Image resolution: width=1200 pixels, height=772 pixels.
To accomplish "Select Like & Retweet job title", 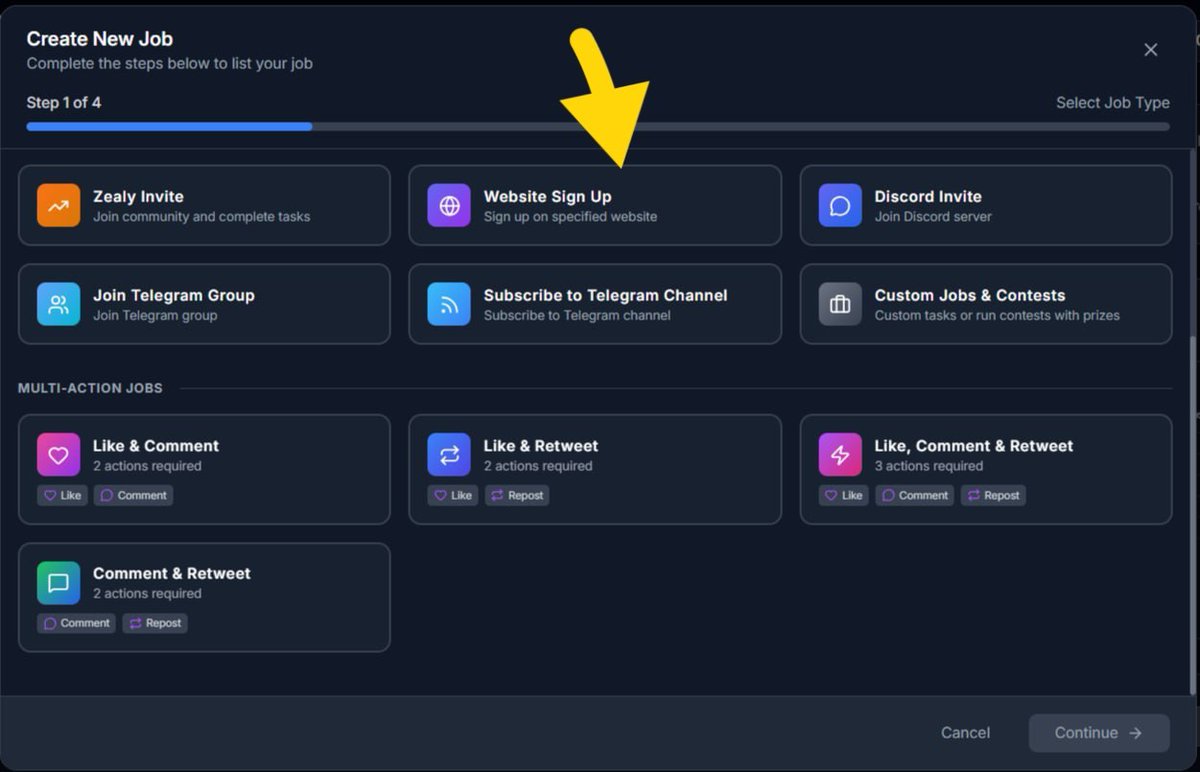I will (x=541, y=446).
